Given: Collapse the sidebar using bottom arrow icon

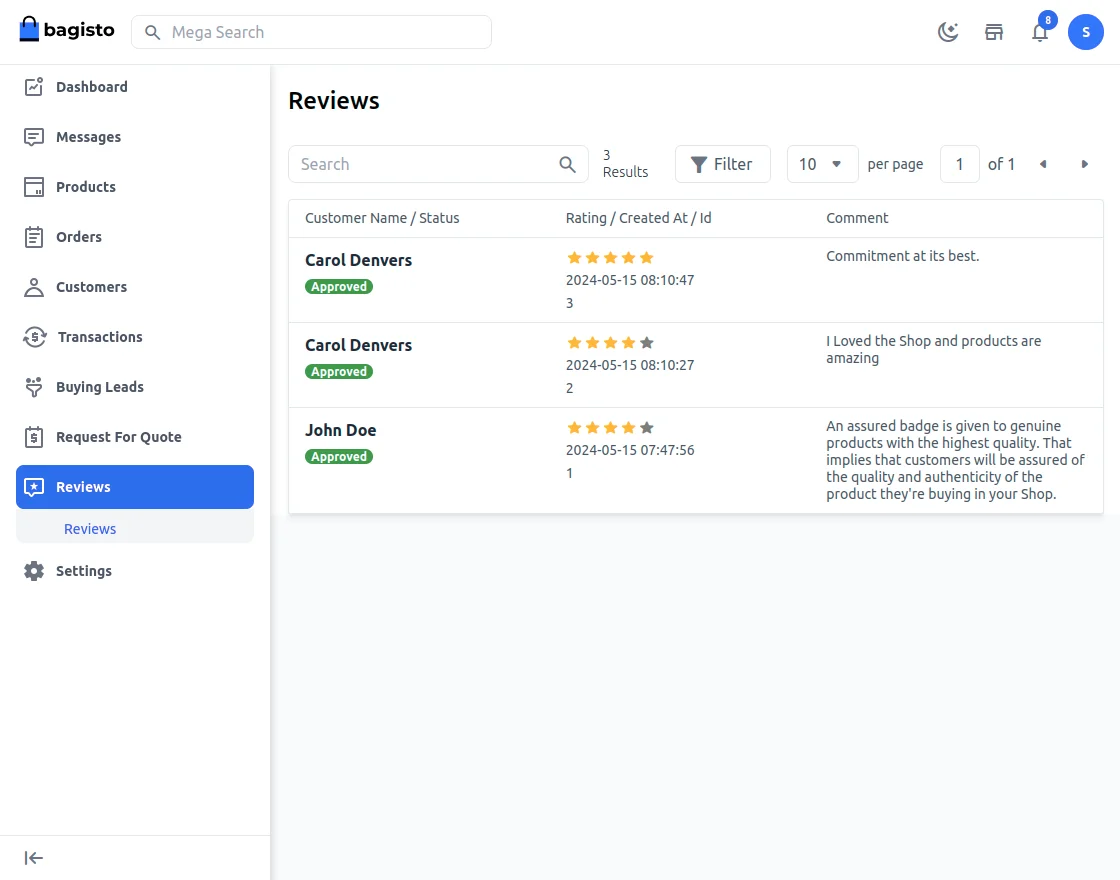Looking at the screenshot, I should [x=34, y=858].
